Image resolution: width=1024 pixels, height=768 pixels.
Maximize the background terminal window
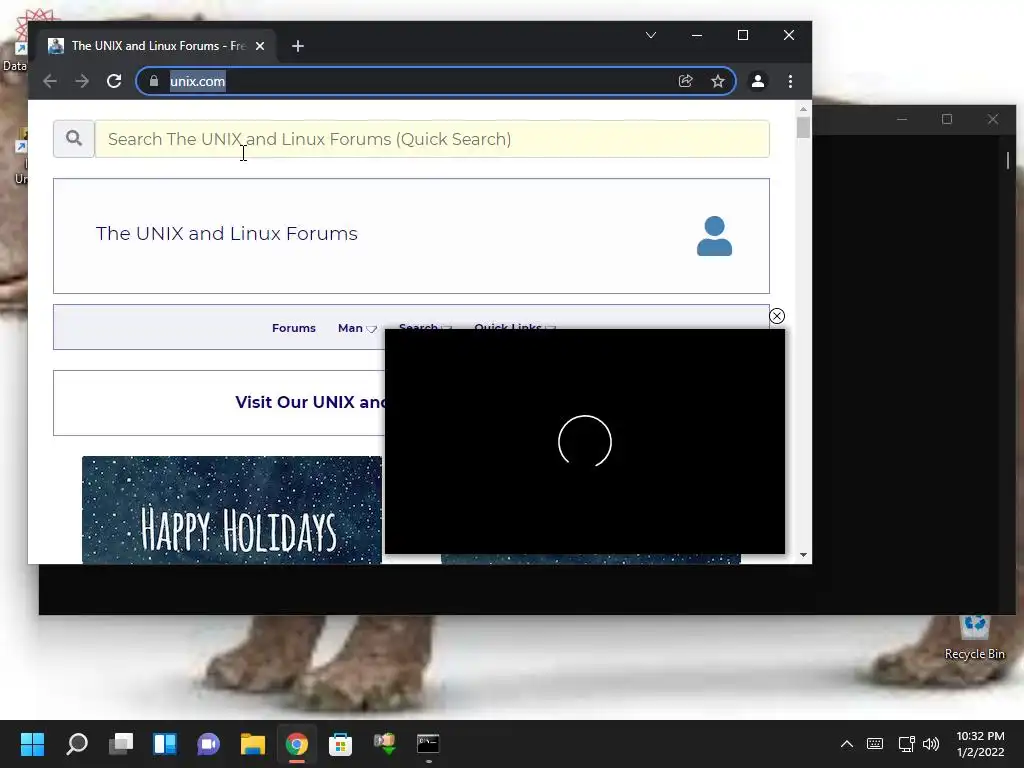tap(947, 119)
